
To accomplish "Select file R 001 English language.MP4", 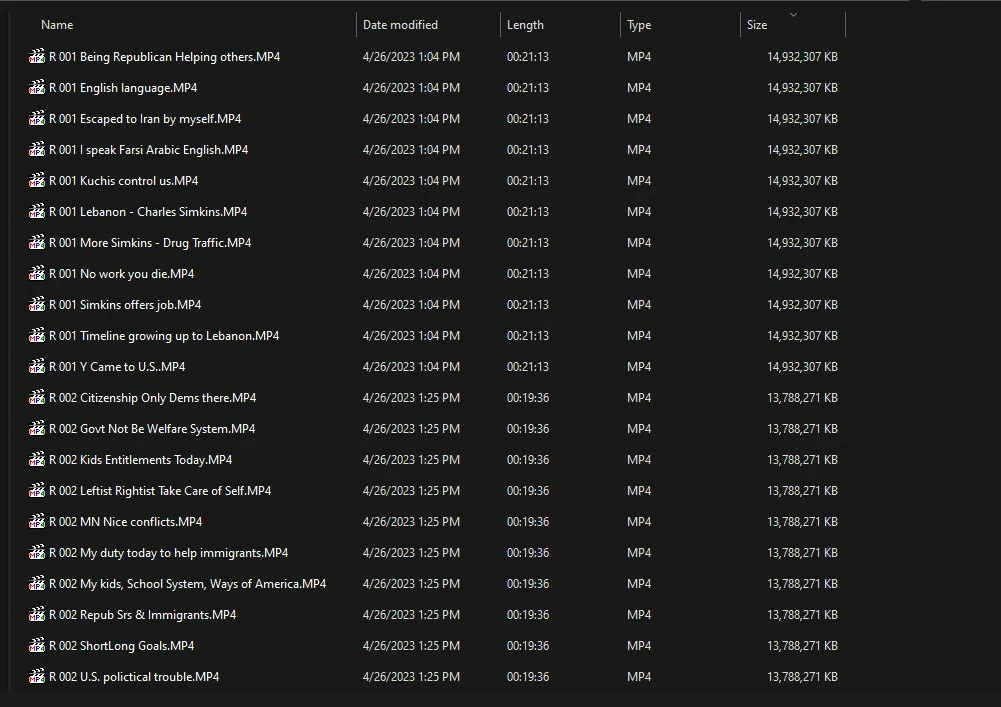I will click(123, 87).
